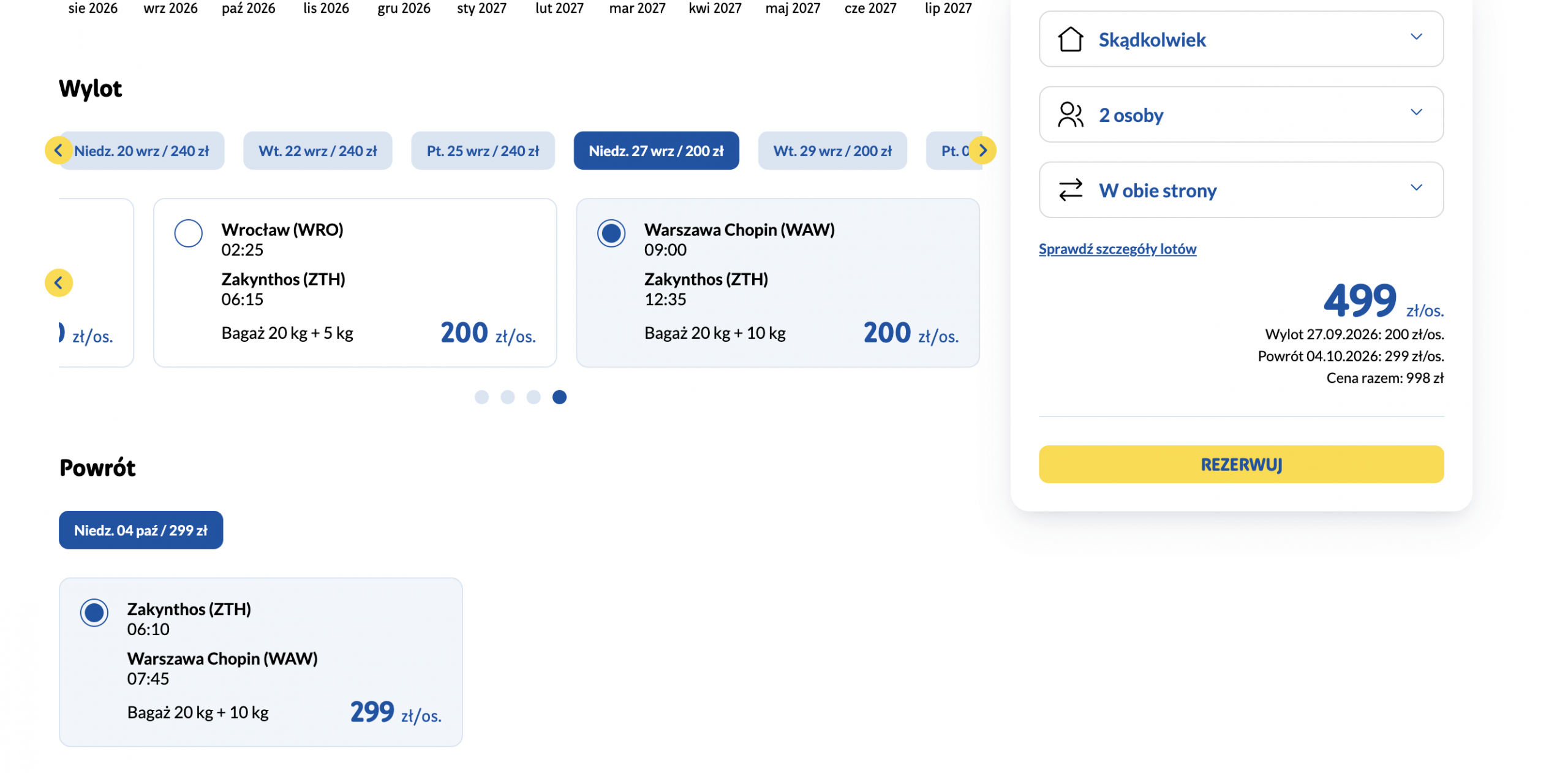Click the two-way arrows icon for W obie strony
This screenshot has width=1568, height=773.
coord(1069,190)
